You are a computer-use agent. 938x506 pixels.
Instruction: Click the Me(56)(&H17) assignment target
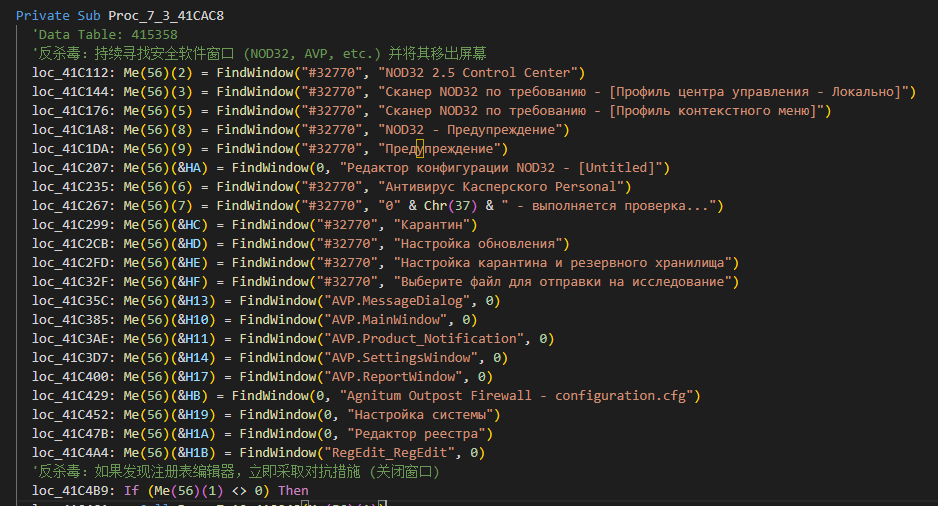point(170,377)
